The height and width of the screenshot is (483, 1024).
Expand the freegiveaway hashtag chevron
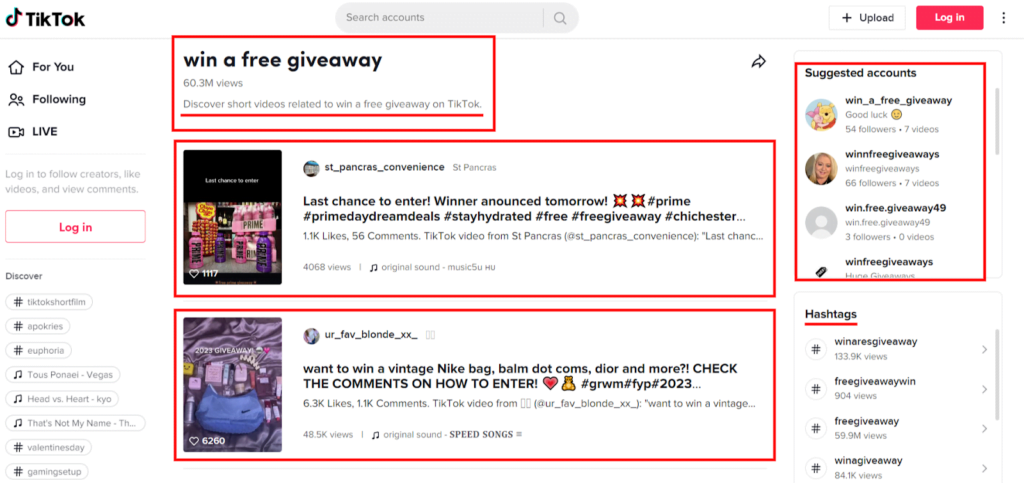point(984,429)
